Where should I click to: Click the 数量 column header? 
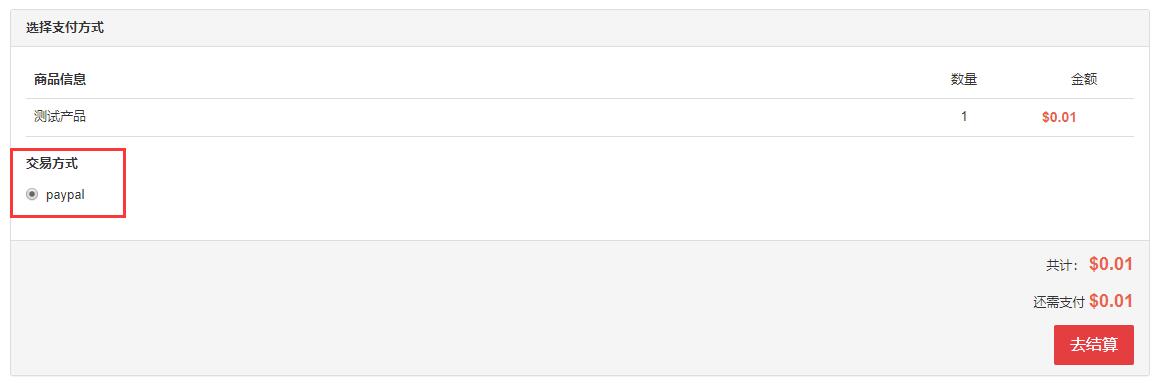point(964,79)
